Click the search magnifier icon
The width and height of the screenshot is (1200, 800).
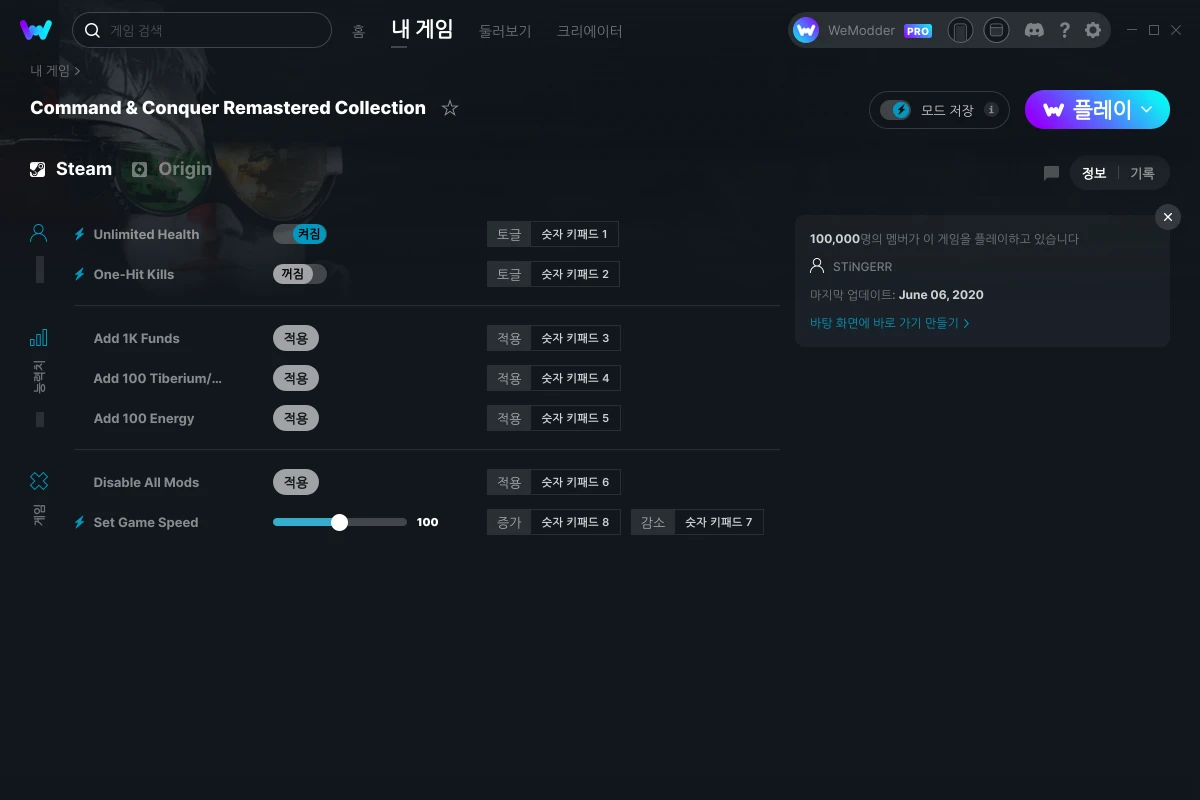(x=92, y=30)
